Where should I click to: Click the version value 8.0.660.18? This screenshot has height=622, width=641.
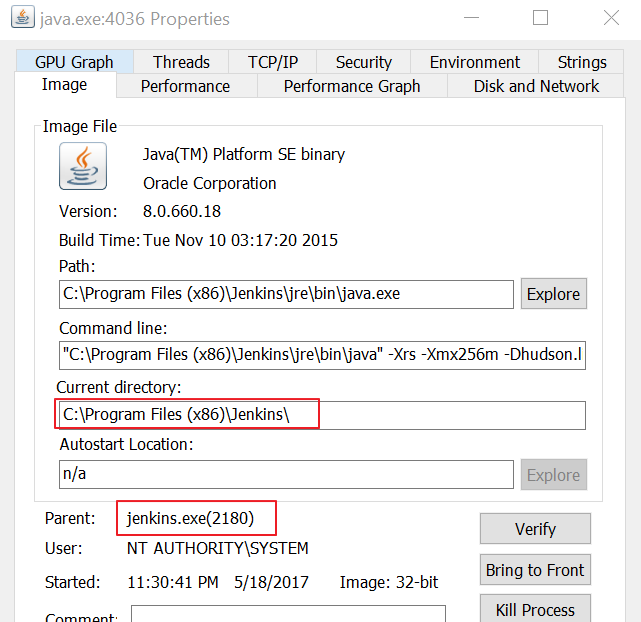click(182, 211)
